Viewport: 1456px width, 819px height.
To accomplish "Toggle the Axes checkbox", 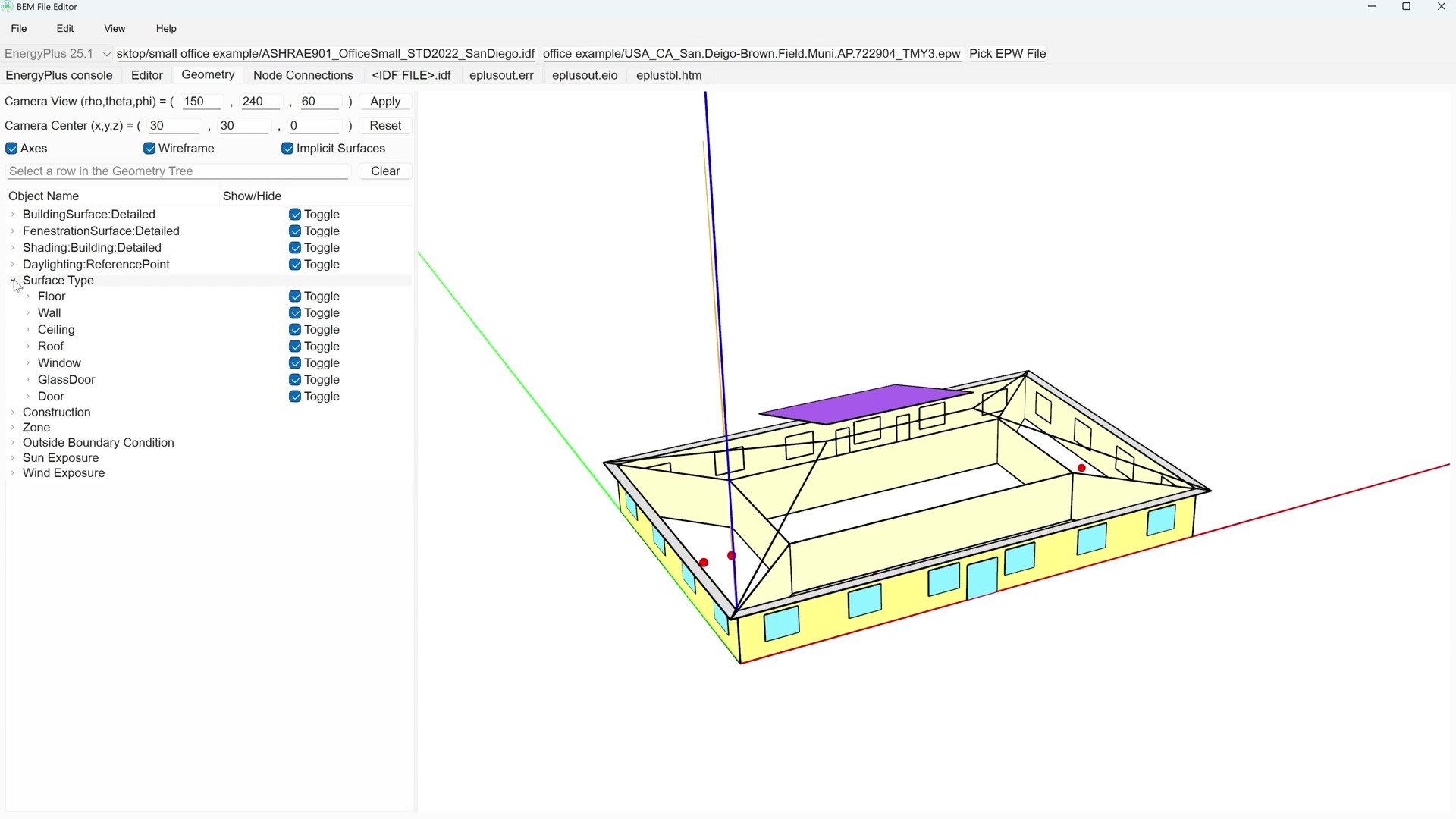I will coord(11,149).
